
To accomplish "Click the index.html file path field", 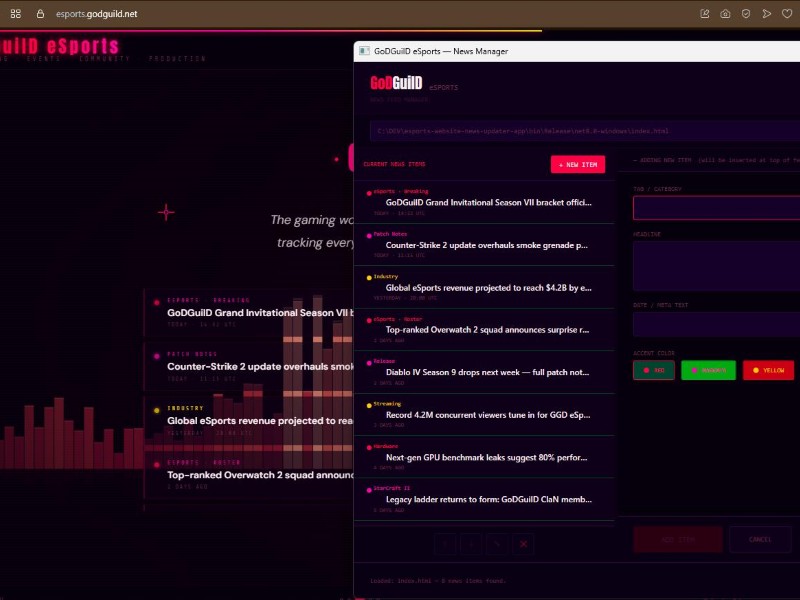I will pyautogui.click(x=585, y=131).
